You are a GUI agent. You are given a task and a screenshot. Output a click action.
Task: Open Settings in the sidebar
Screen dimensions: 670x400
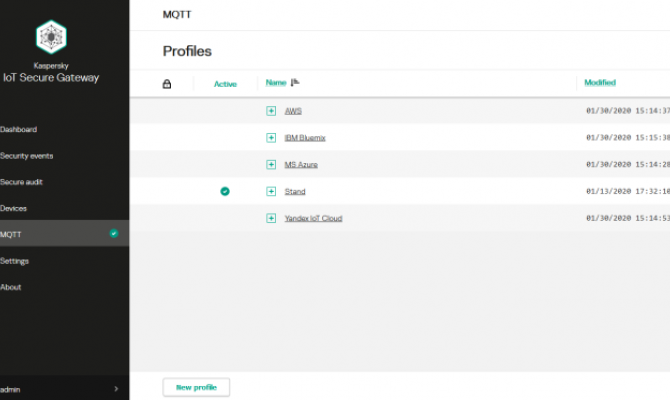(x=14, y=261)
